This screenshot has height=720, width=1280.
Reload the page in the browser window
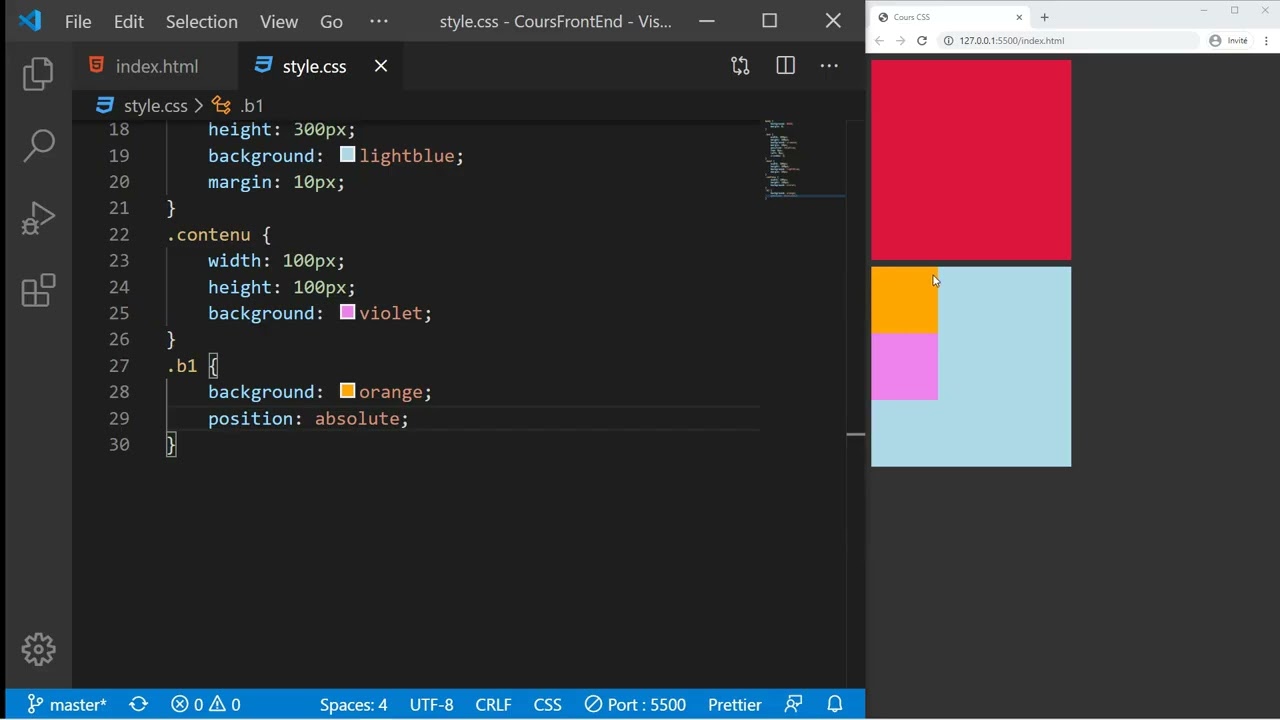pyautogui.click(x=921, y=41)
